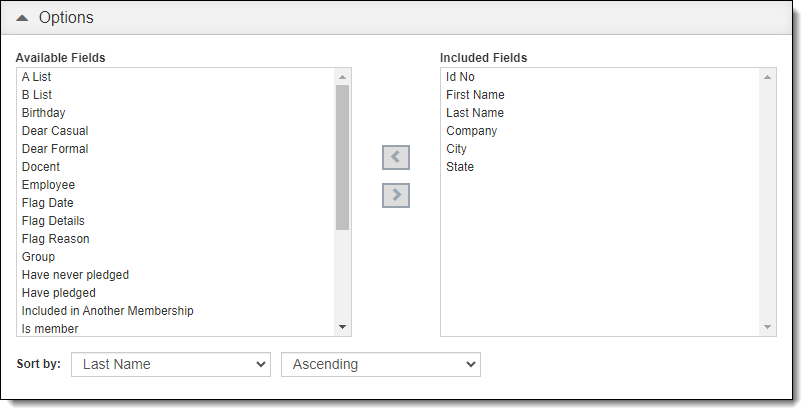This screenshot has width=808, height=415.
Task: Select Birthday in Available Fields
Action: [43, 113]
